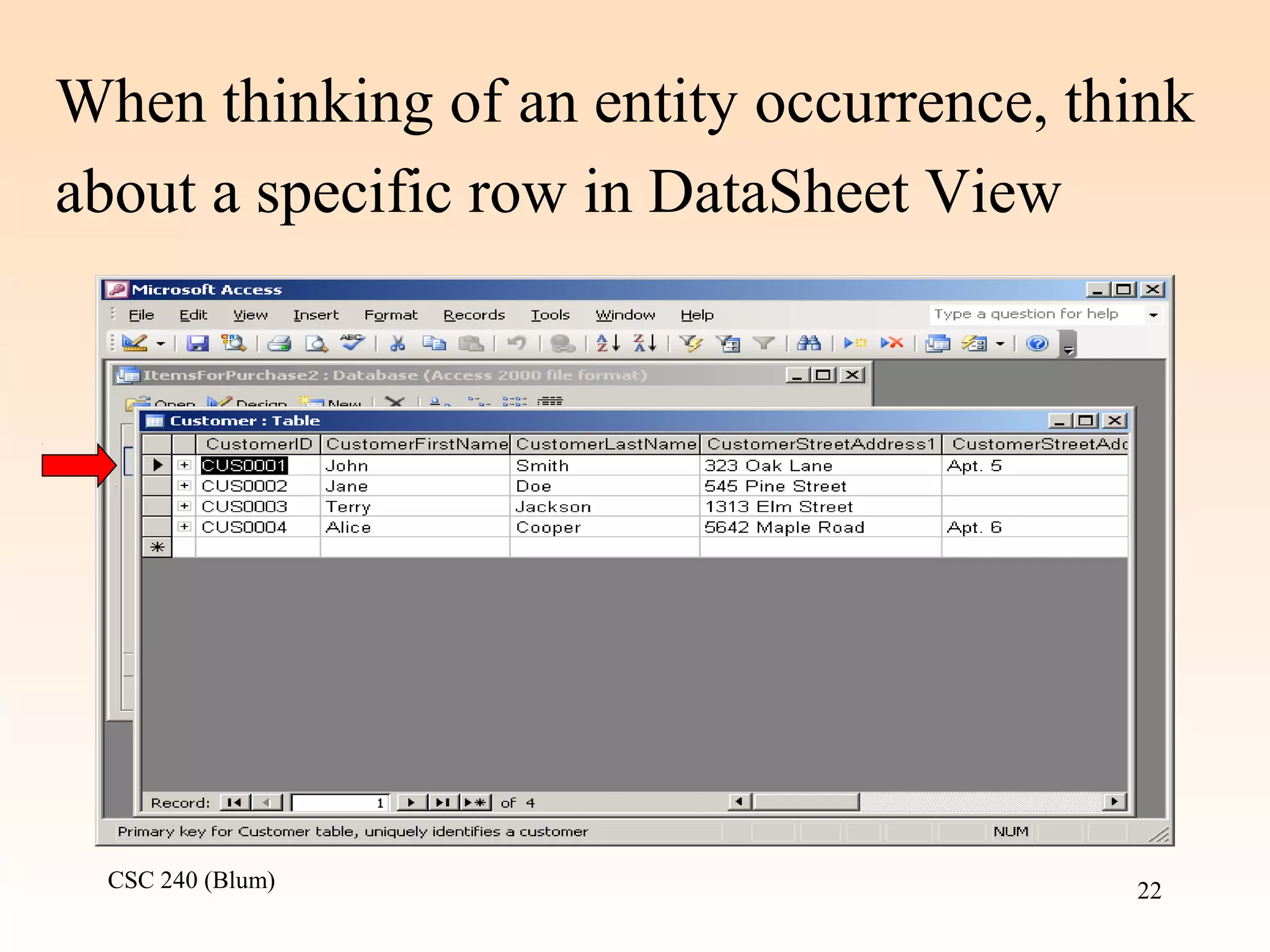
Task: Click the Filter By Form icon
Action: pos(727,343)
